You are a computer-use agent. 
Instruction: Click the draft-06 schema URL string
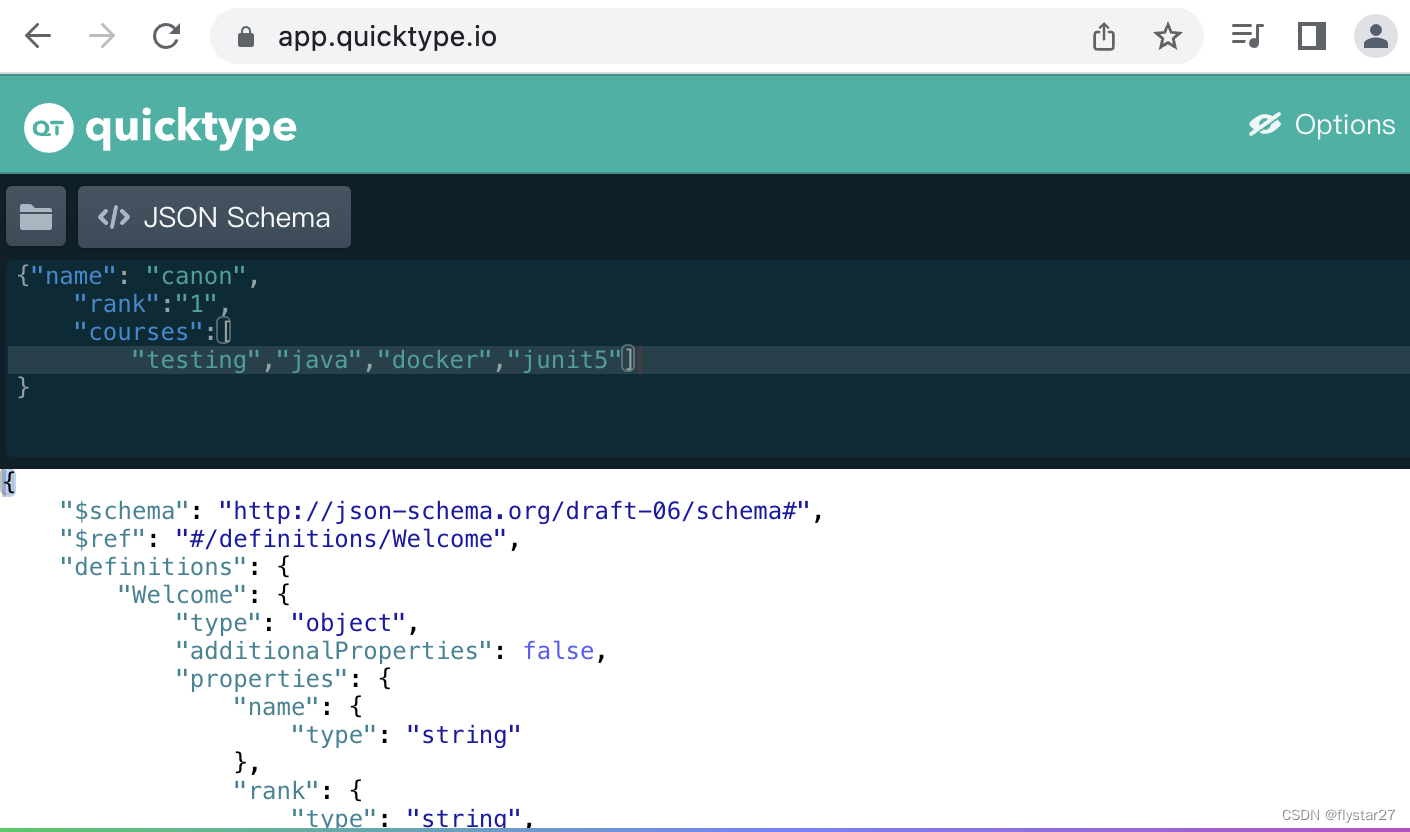515,511
